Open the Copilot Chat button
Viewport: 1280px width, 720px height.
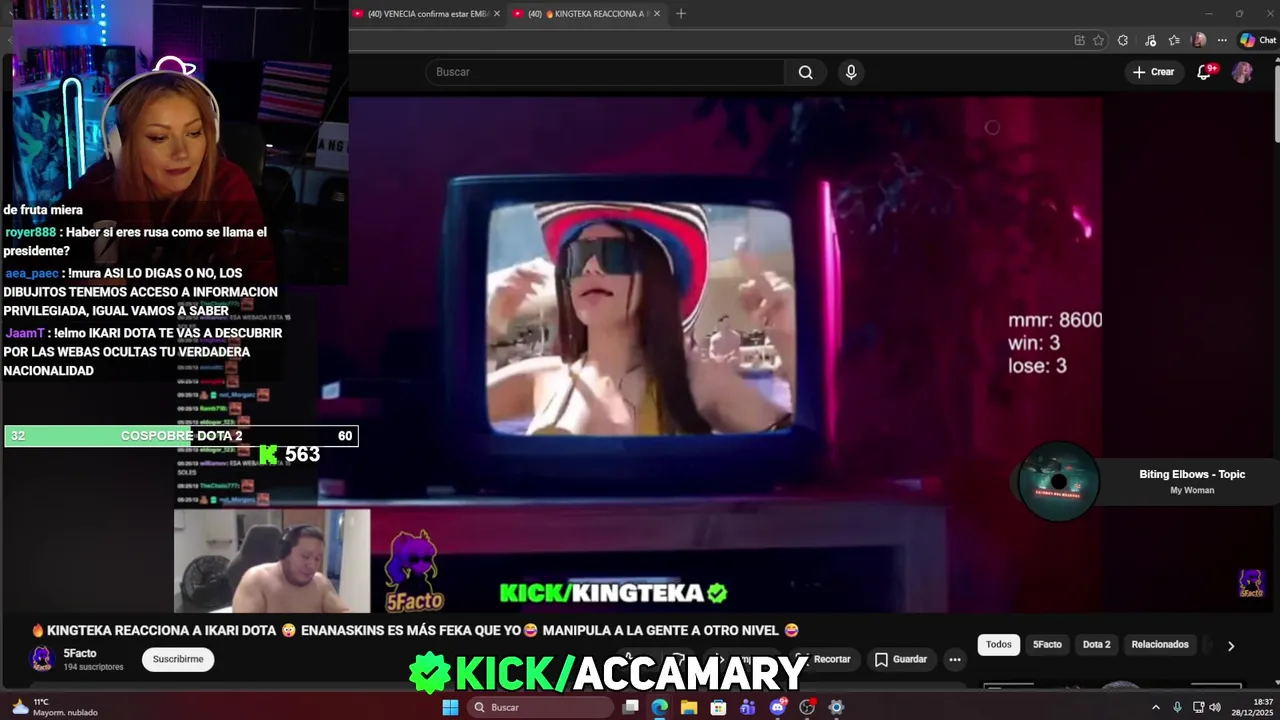coord(1258,40)
